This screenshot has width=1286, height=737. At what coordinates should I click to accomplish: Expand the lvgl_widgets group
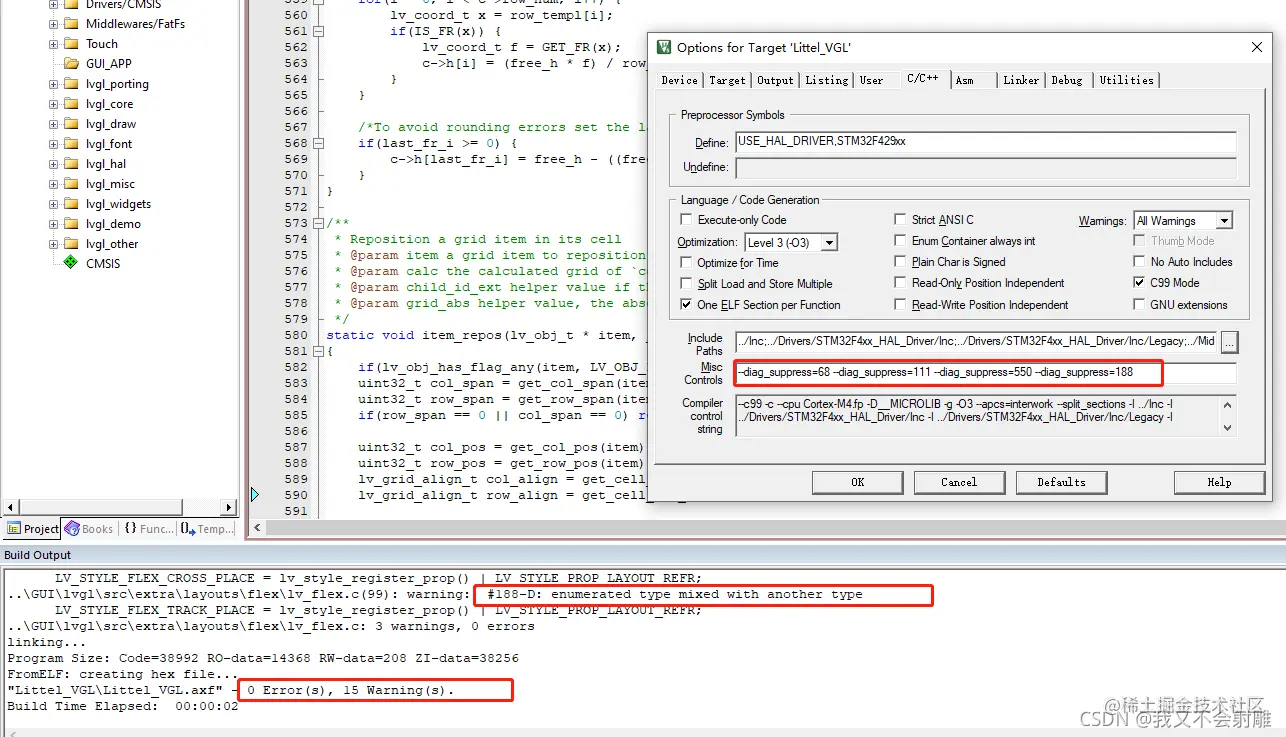click(53, 204)
